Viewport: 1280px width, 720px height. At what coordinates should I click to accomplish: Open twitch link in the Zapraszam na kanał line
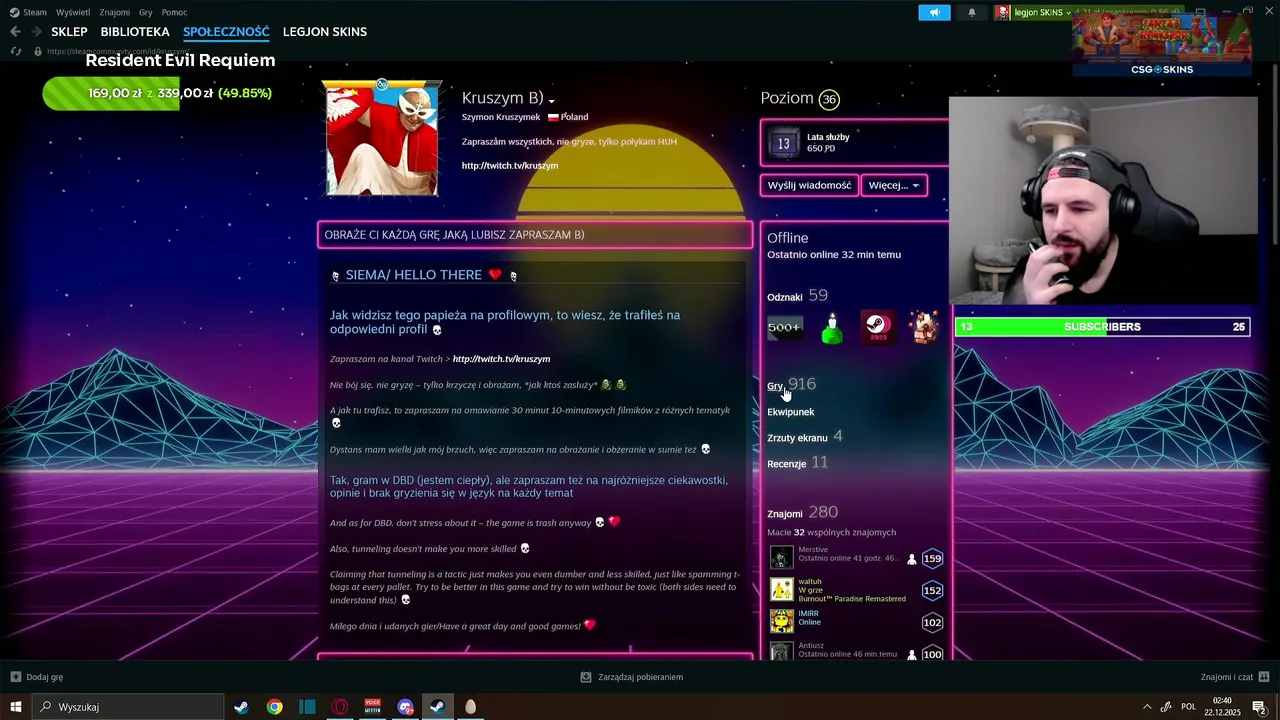point(501,358)
